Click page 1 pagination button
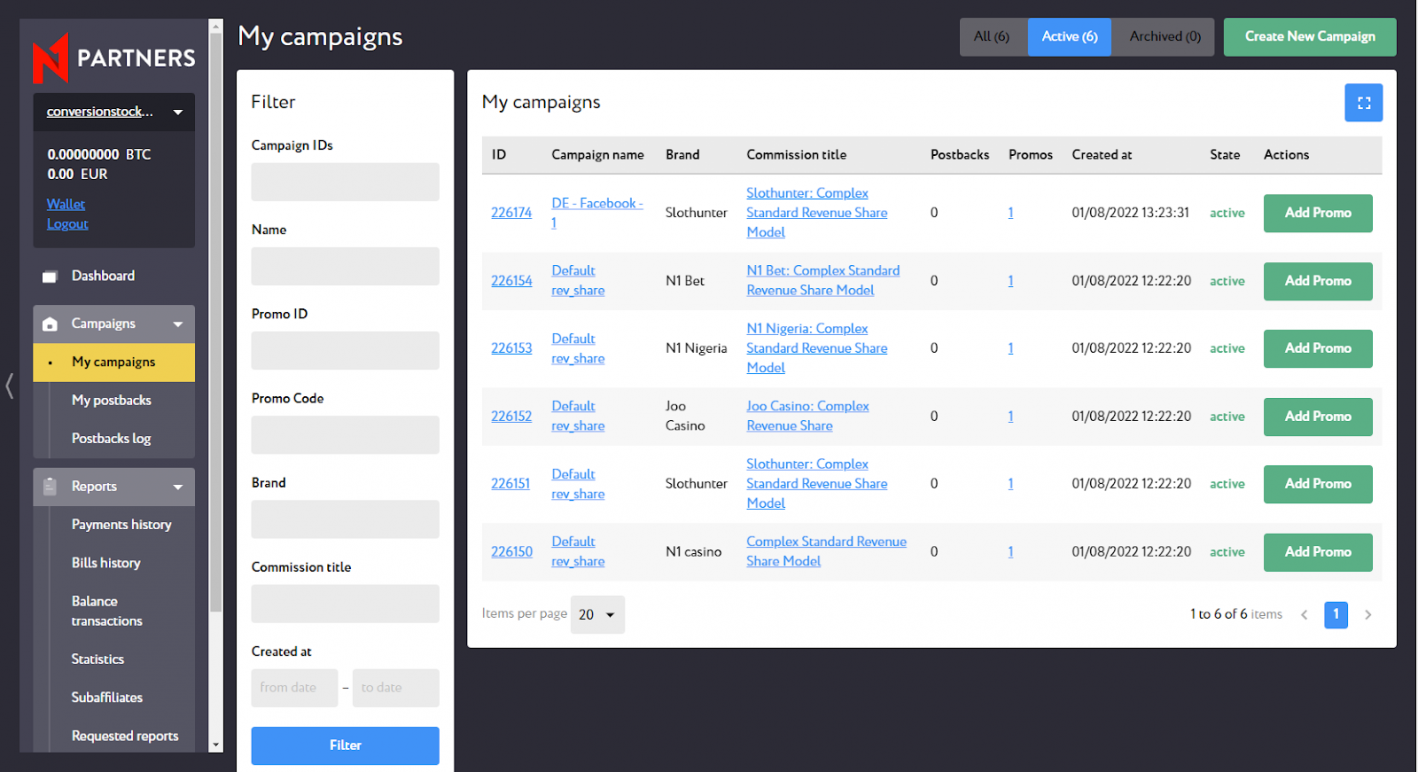Image resolution: width=1418 pixels, height=772 pixels. coord(1336,615)
